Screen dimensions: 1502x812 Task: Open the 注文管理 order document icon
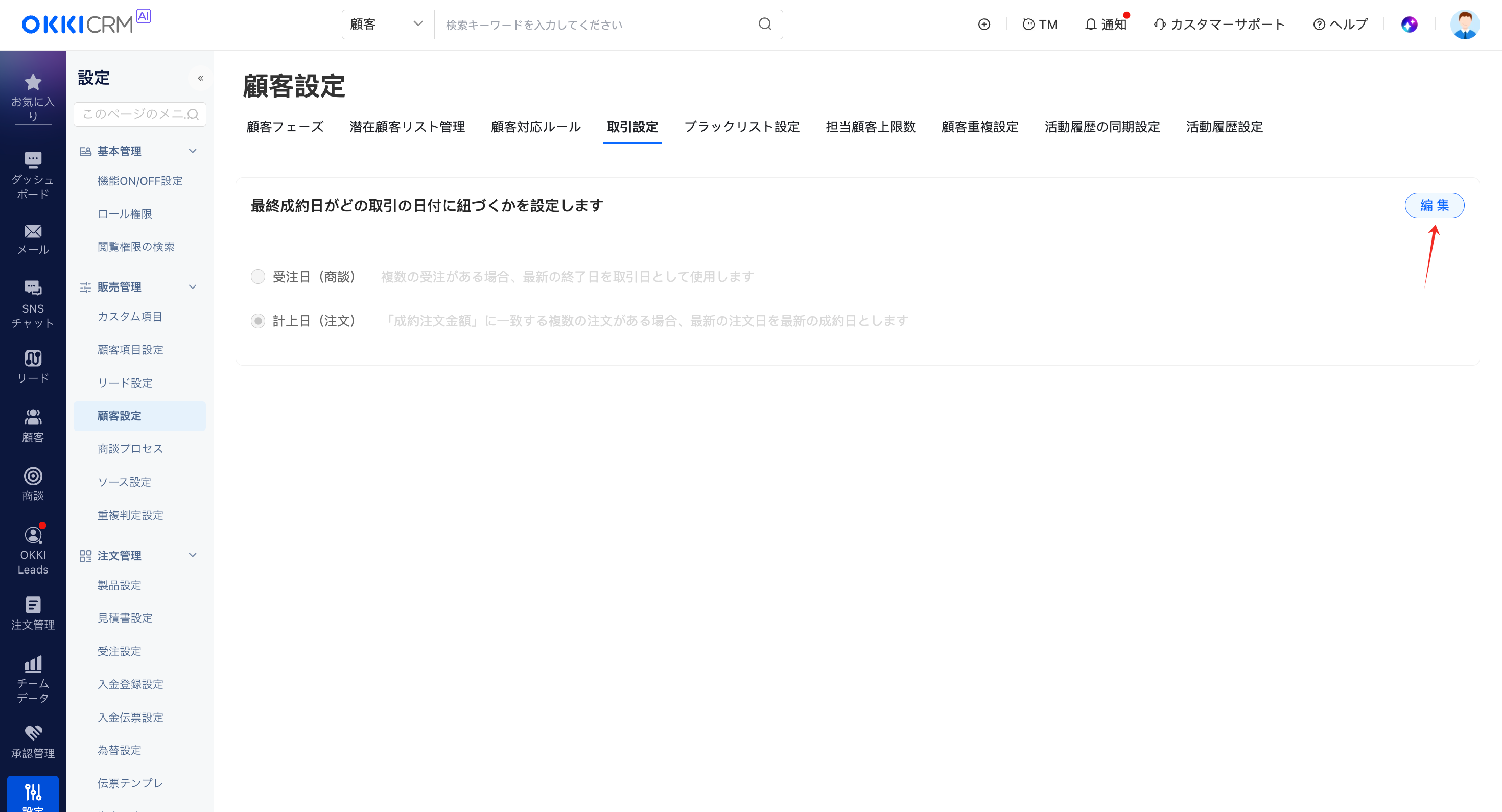click(33, 605)
